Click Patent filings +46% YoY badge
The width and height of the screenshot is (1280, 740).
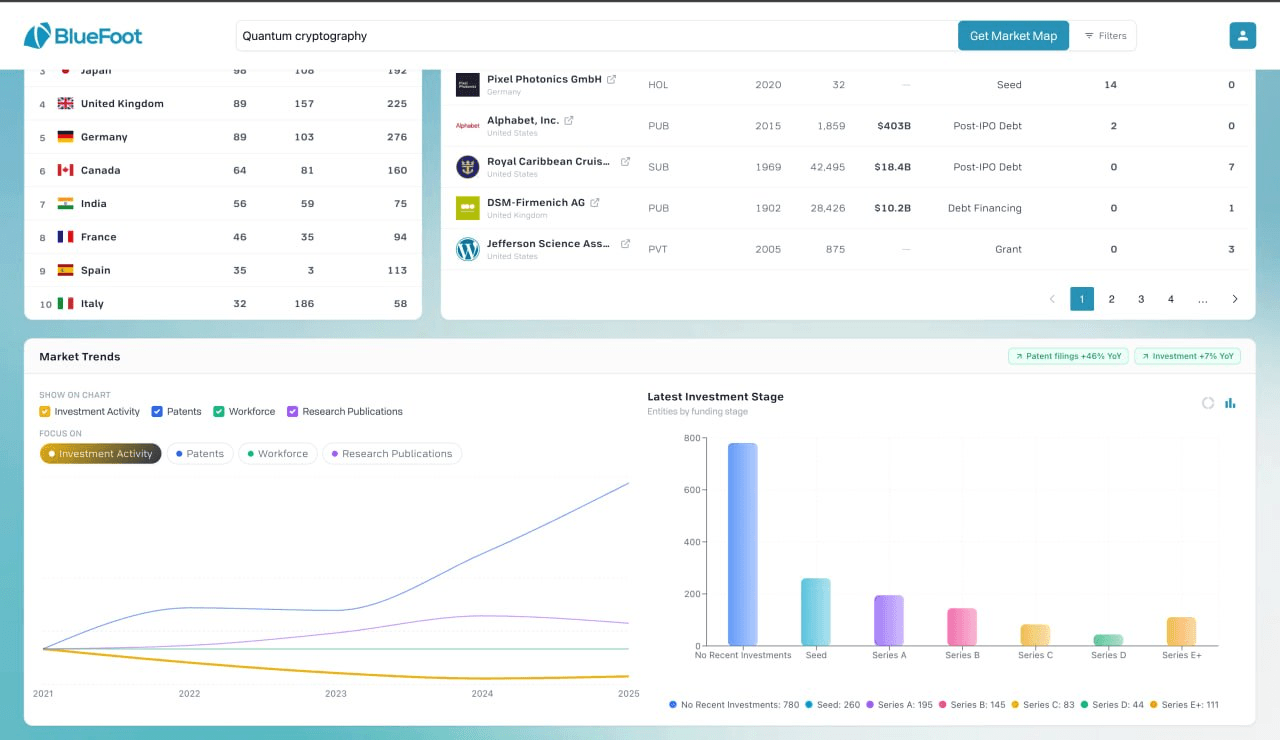click(x=1069, y=356)
